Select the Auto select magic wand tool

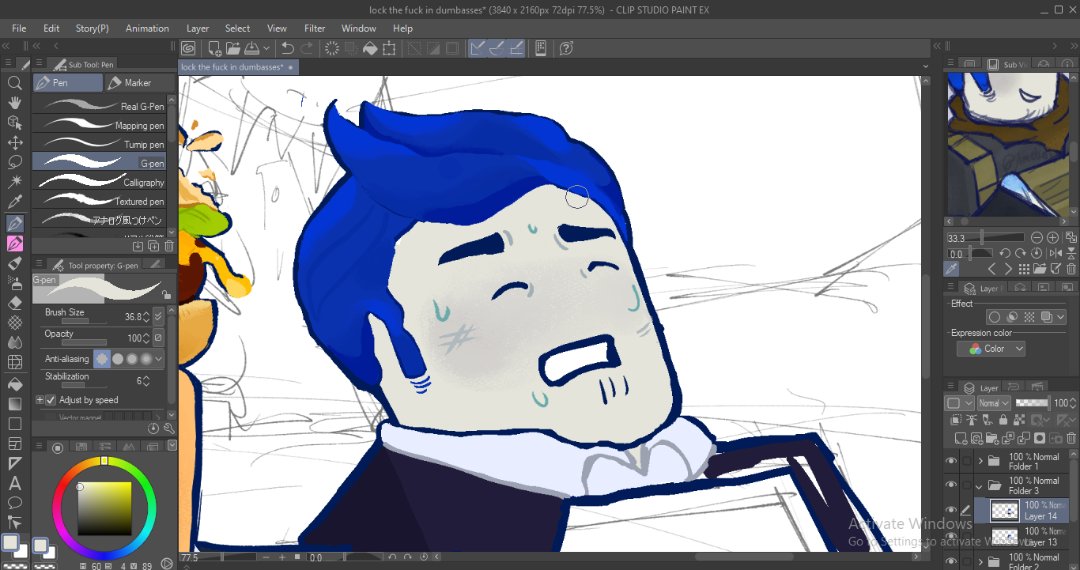coord(14,182)
